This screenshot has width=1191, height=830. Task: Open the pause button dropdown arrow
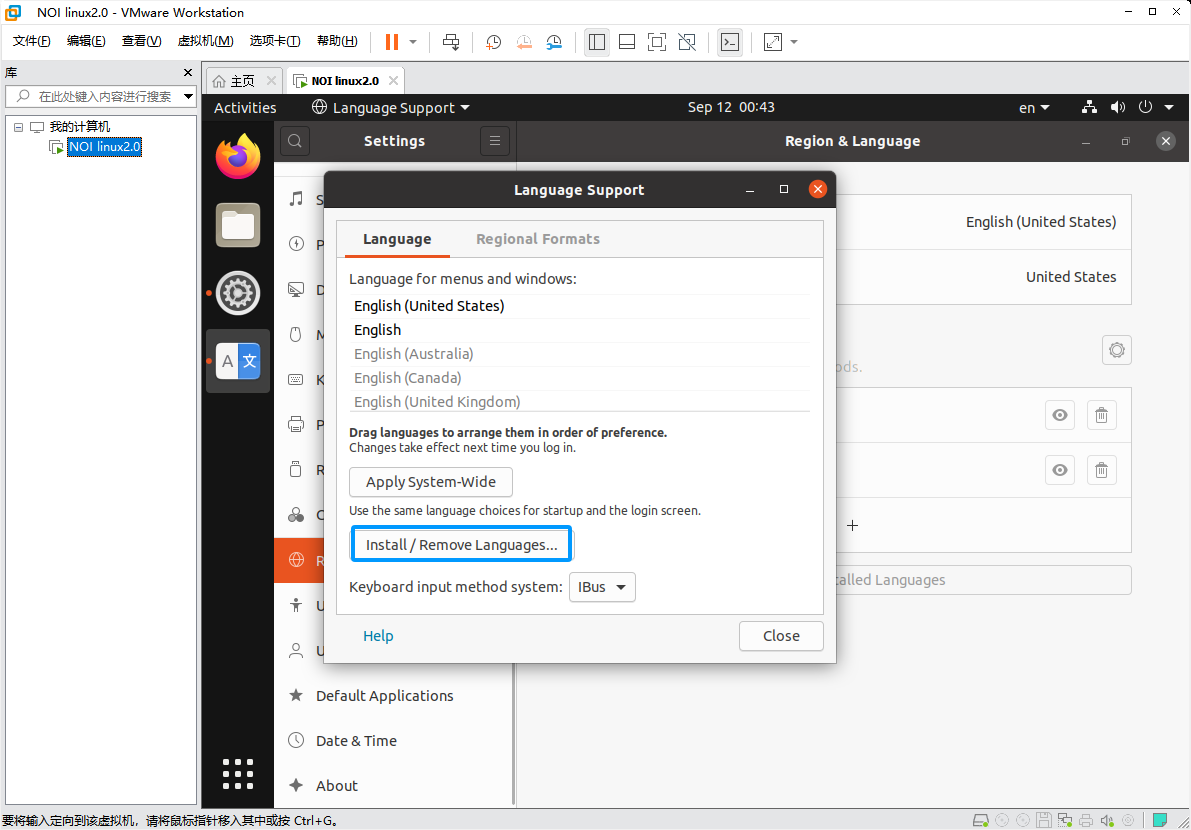coord(413,42)
